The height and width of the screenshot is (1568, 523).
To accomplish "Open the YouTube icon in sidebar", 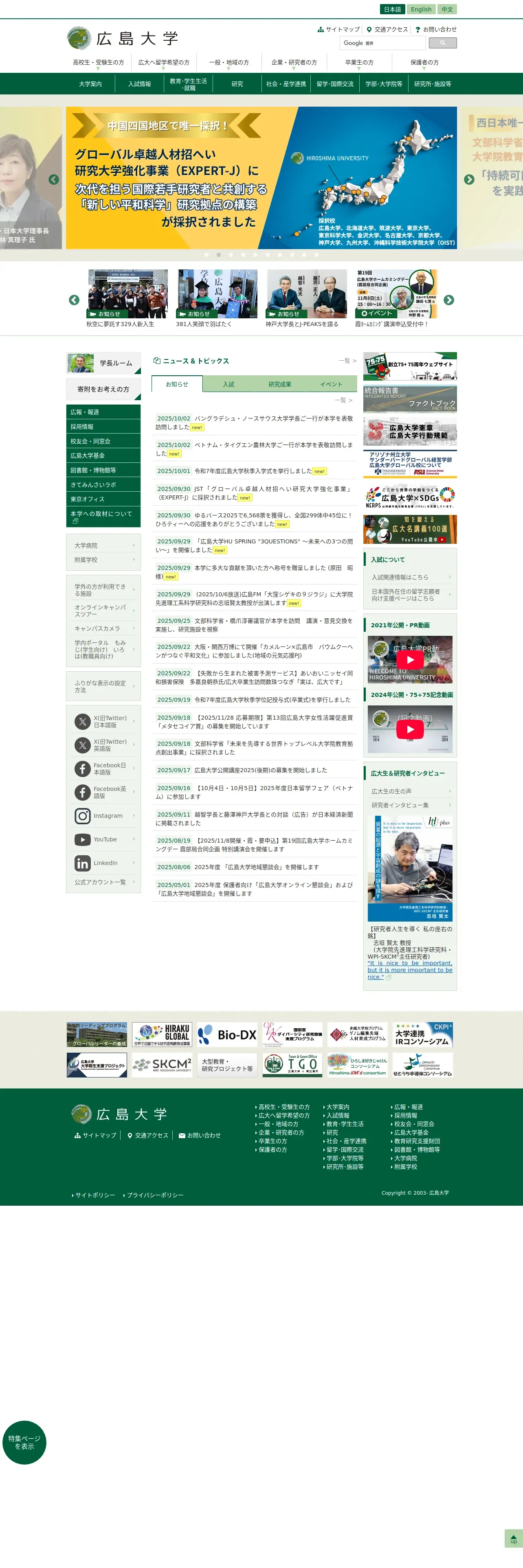I will point(82,839).
